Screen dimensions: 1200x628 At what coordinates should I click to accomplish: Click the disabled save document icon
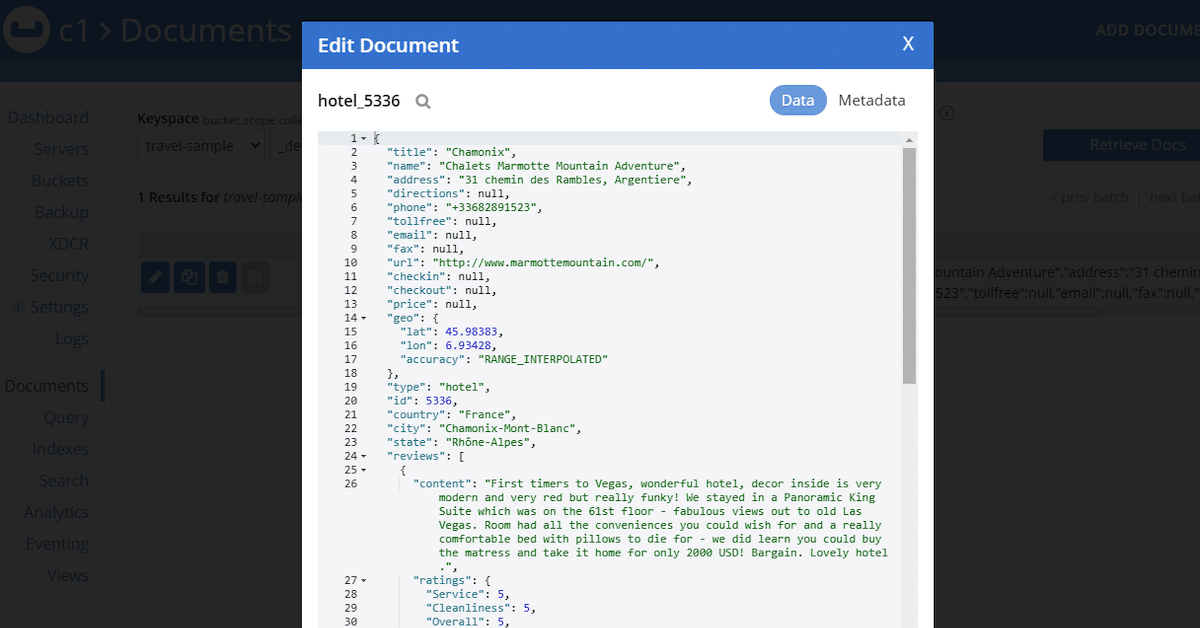click(x=255, y=278)
